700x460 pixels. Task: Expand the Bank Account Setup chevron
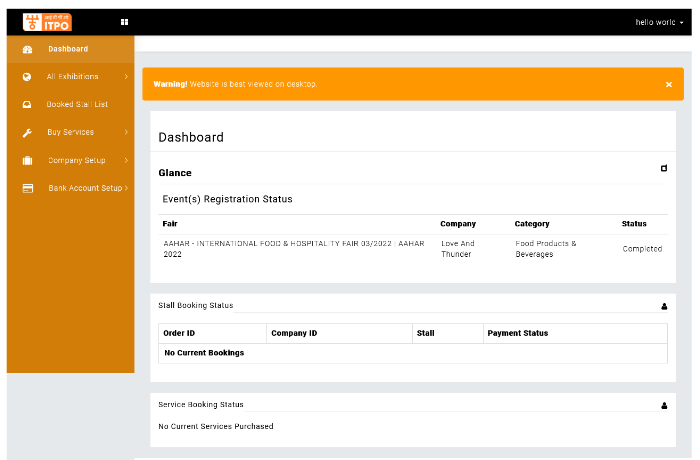[x=126, y=188]
